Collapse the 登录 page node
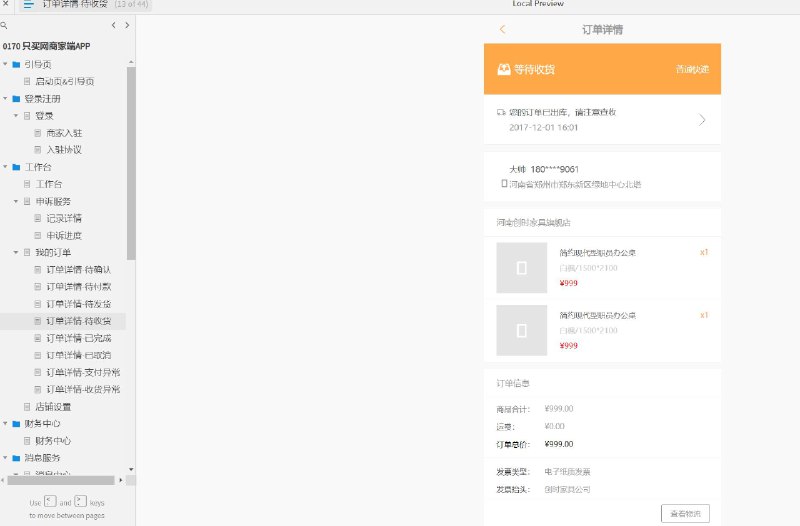The height and width of the screenshot is (526, 800). pyautogui.click(x=16, y=116)
